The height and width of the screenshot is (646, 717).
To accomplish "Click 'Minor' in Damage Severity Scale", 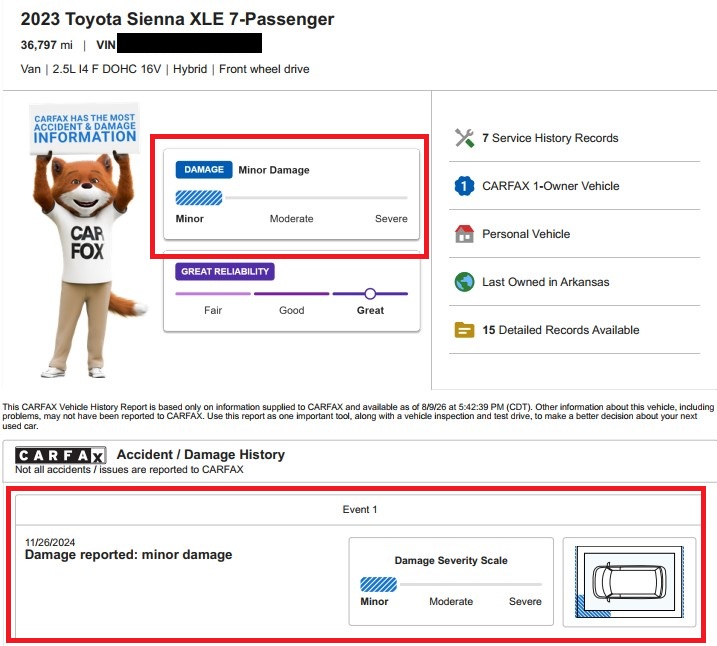I will coord(374,601).
